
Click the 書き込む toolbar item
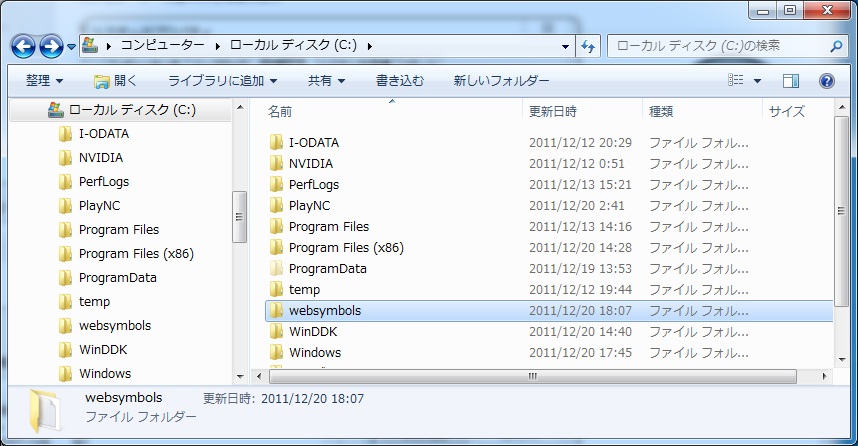click(x=399, y=81)
